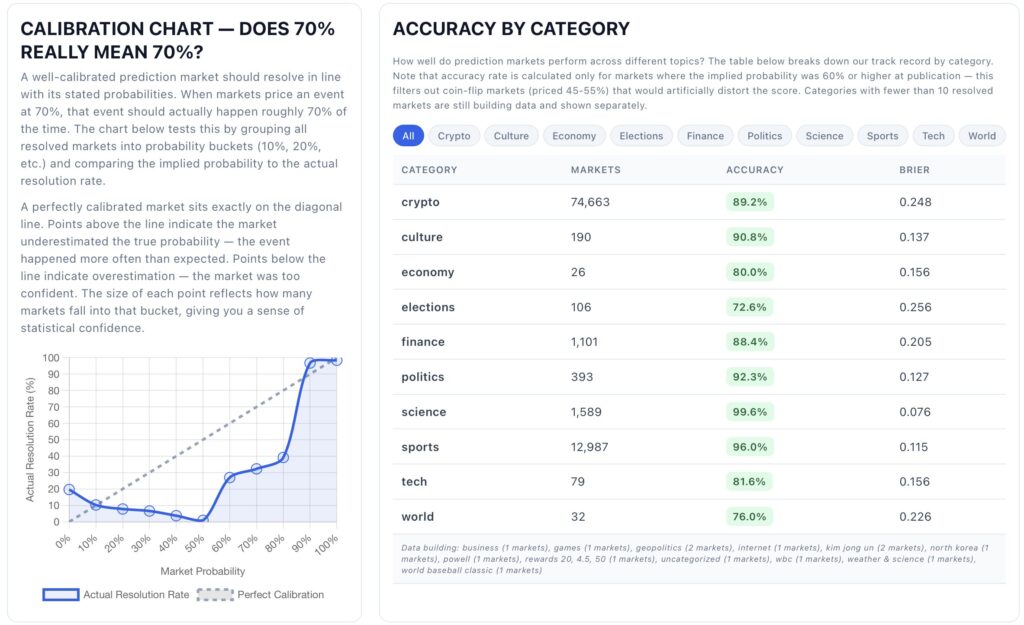Click the science accuracy badge 99.6%

750,412
